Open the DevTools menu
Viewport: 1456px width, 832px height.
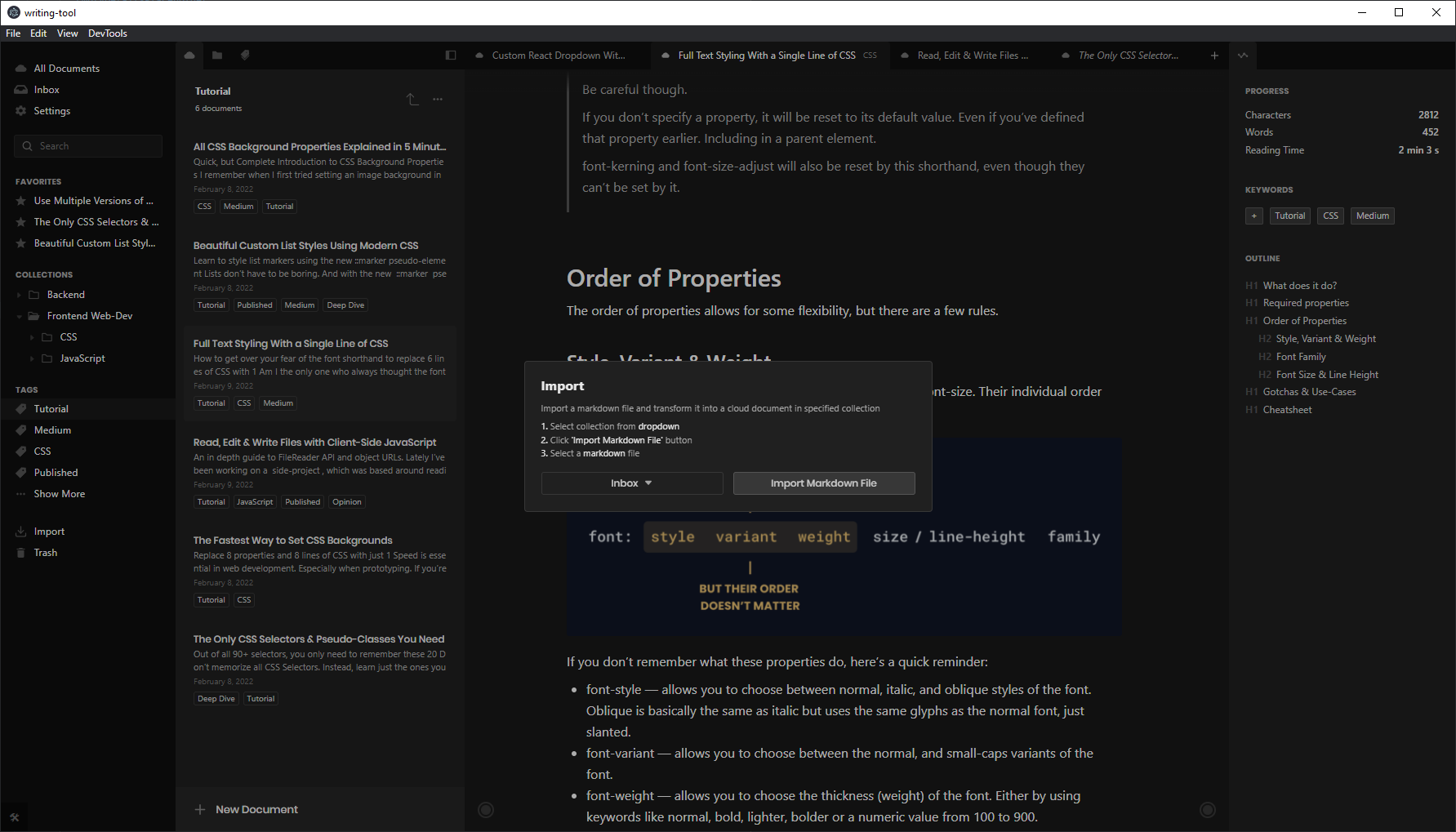click(x=107, y=33)
